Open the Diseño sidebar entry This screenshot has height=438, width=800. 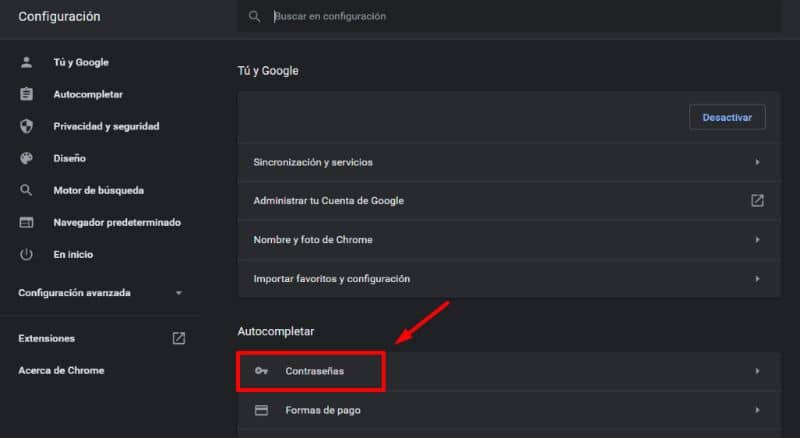(69, 158)
